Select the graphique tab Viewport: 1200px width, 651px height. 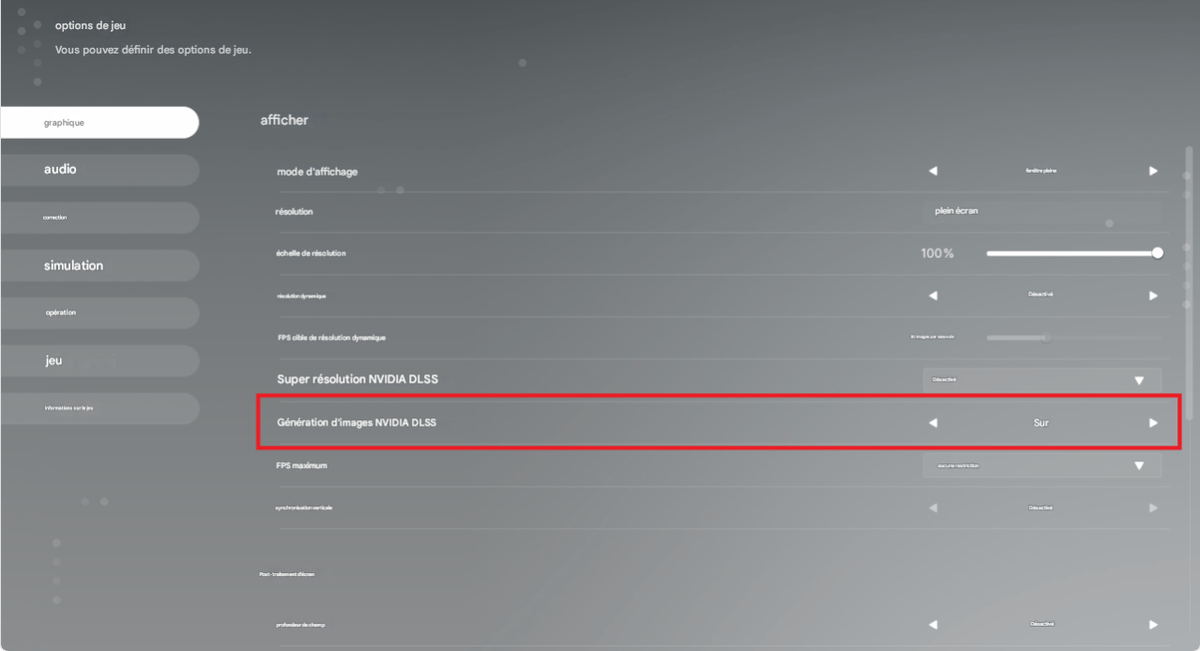pos(99,123)
